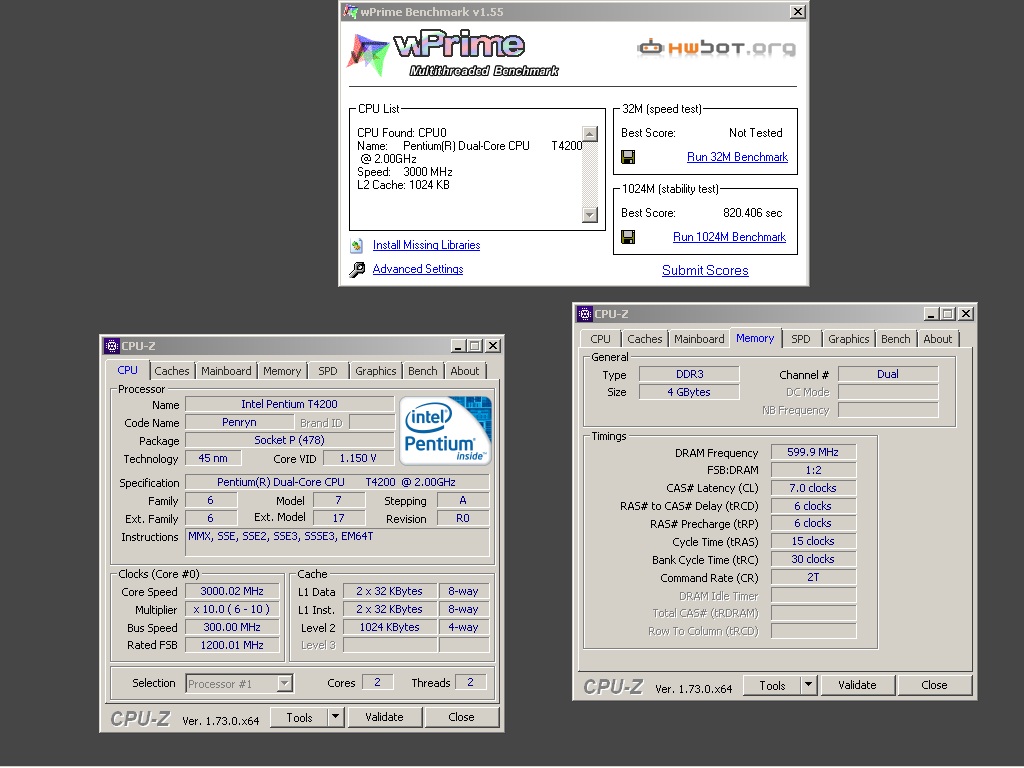Click the right CPU-Z window title icon
Screen dimensions: 1024x768
(584, 314)
